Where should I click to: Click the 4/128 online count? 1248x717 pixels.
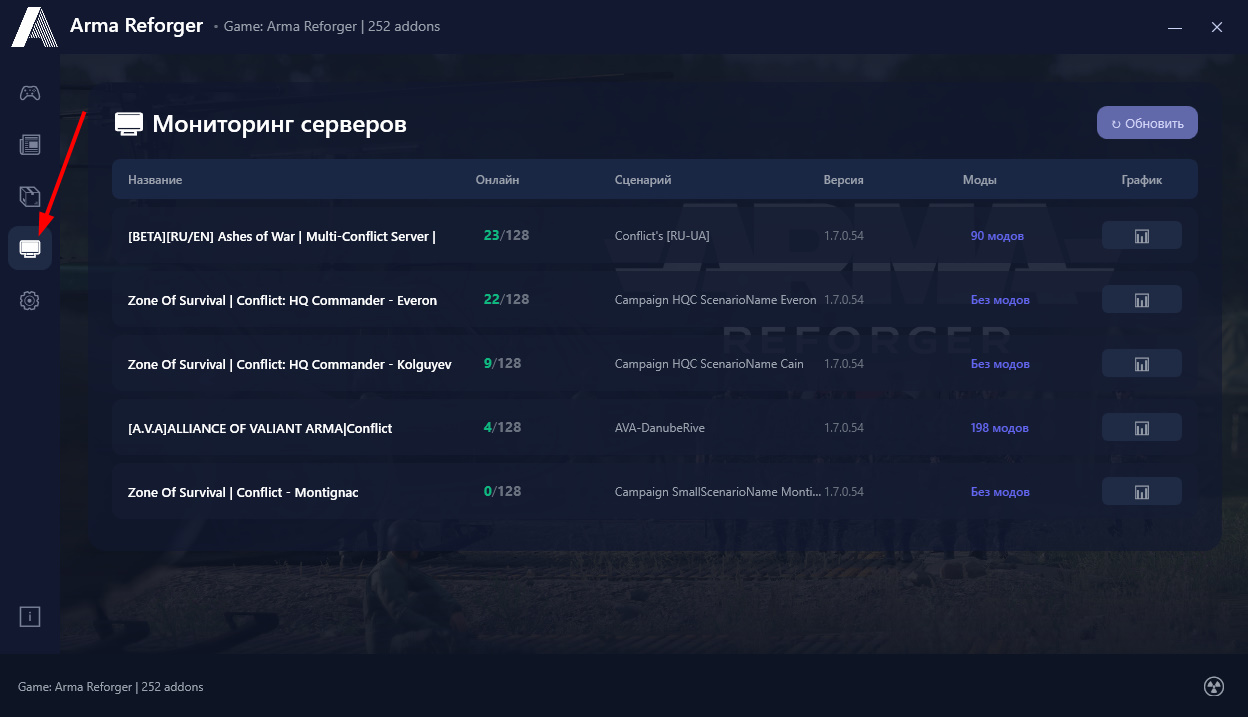pyautogui.click(x=502, y=428)
